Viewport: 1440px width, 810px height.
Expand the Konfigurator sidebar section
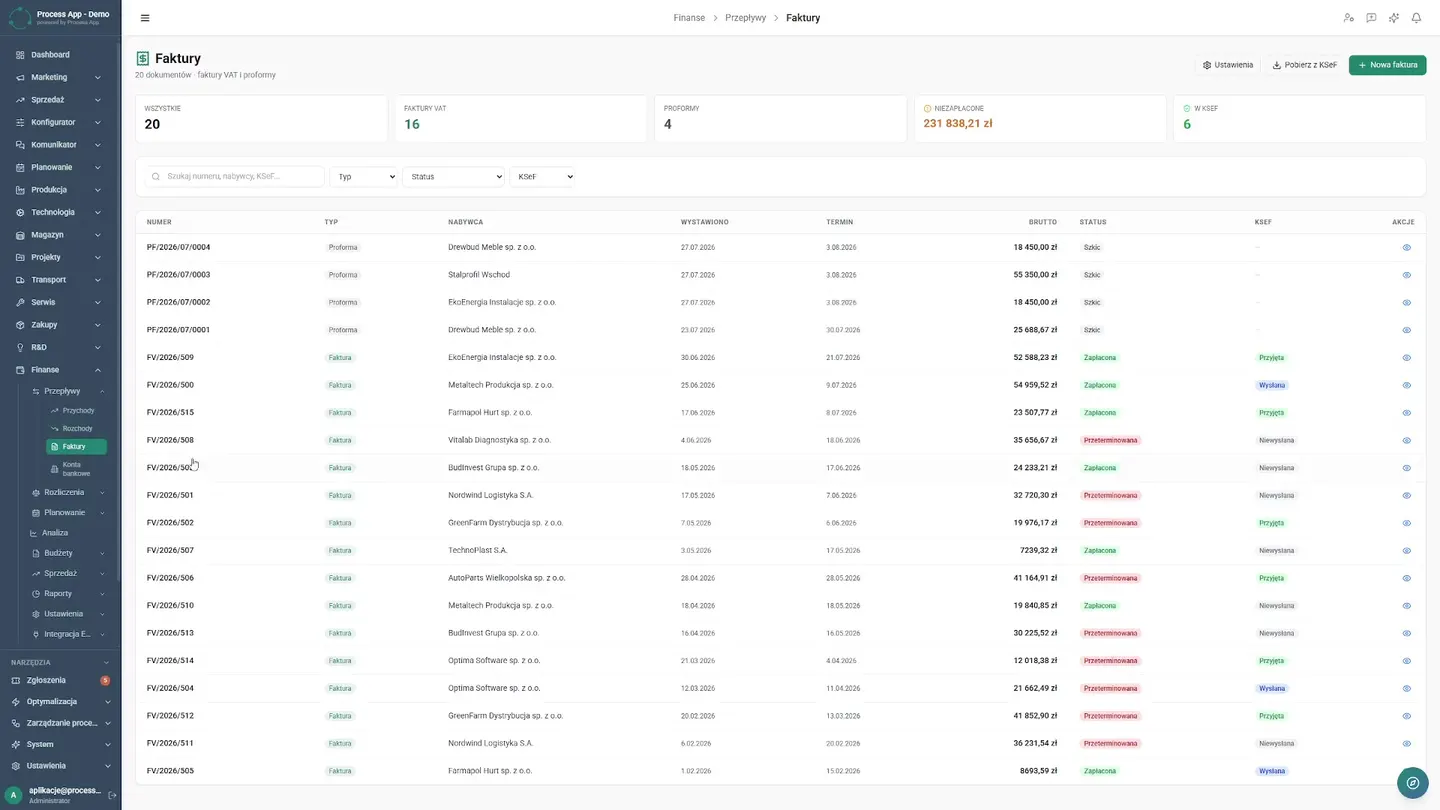tap(59, 122)
